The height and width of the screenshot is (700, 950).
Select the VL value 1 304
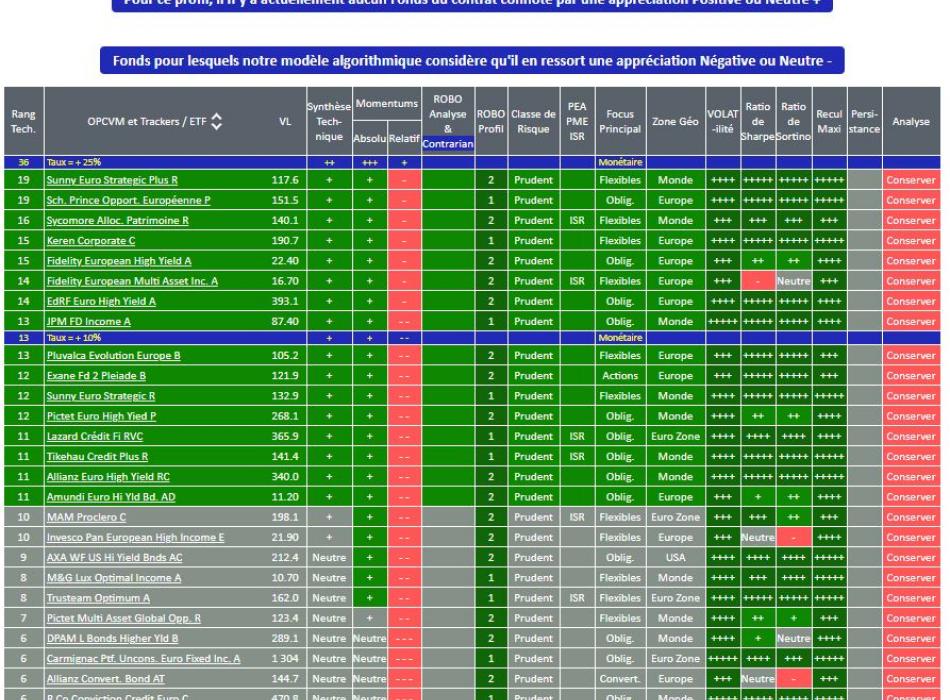[x=285, y=659]
